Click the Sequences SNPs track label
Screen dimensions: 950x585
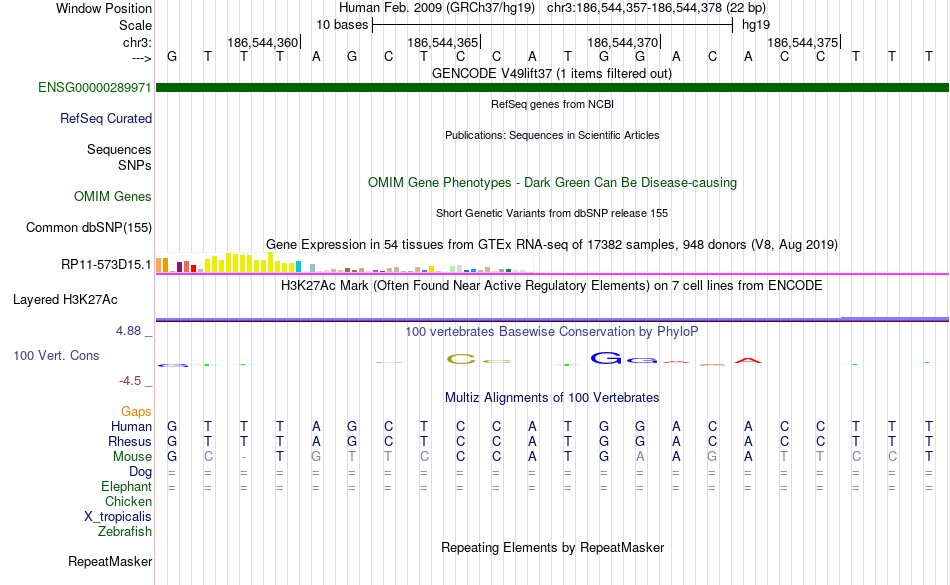pos(119,157)
